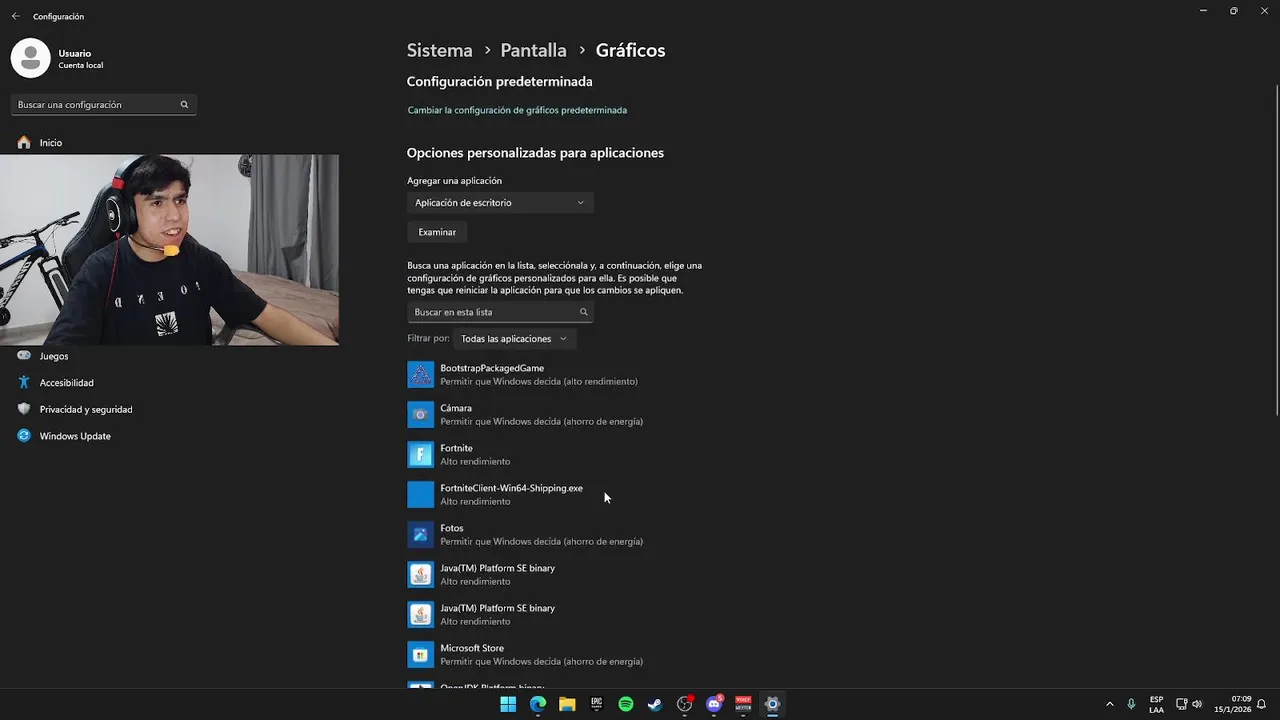Open Epic Games Launcher from taskbar
The height and width of the screenshot is (720, 1280).
596,704
